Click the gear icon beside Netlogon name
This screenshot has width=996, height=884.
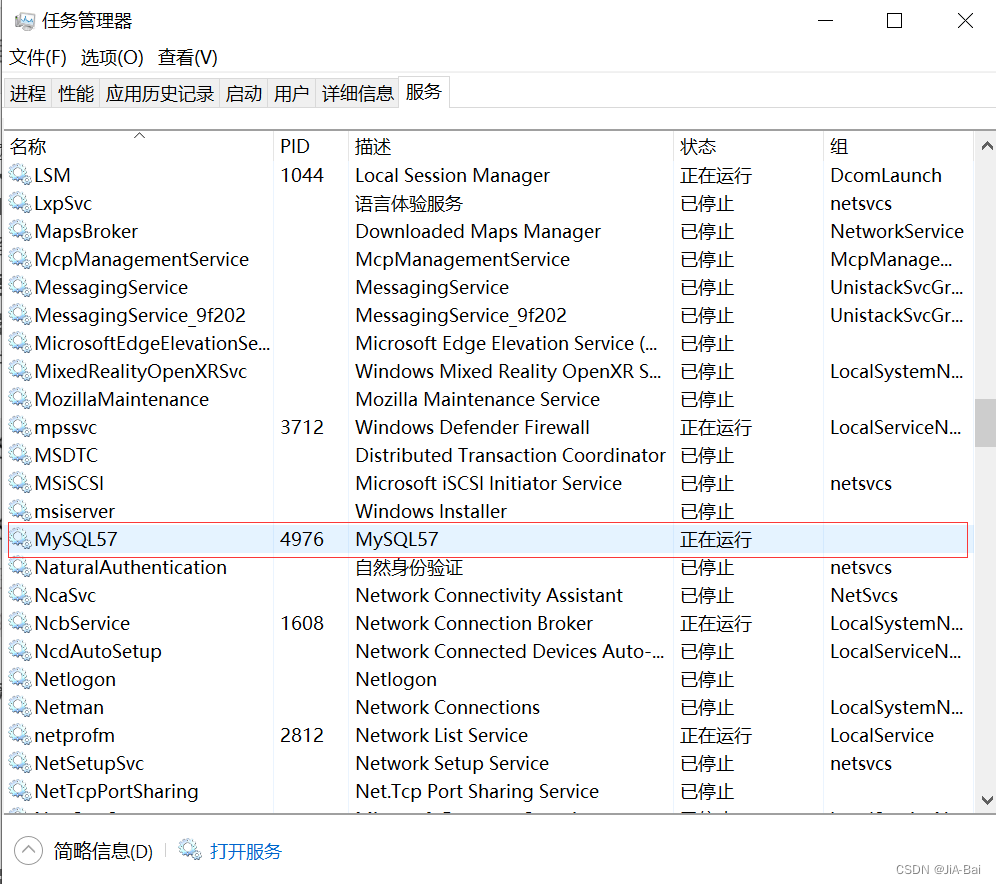click(x=20, y=678)
